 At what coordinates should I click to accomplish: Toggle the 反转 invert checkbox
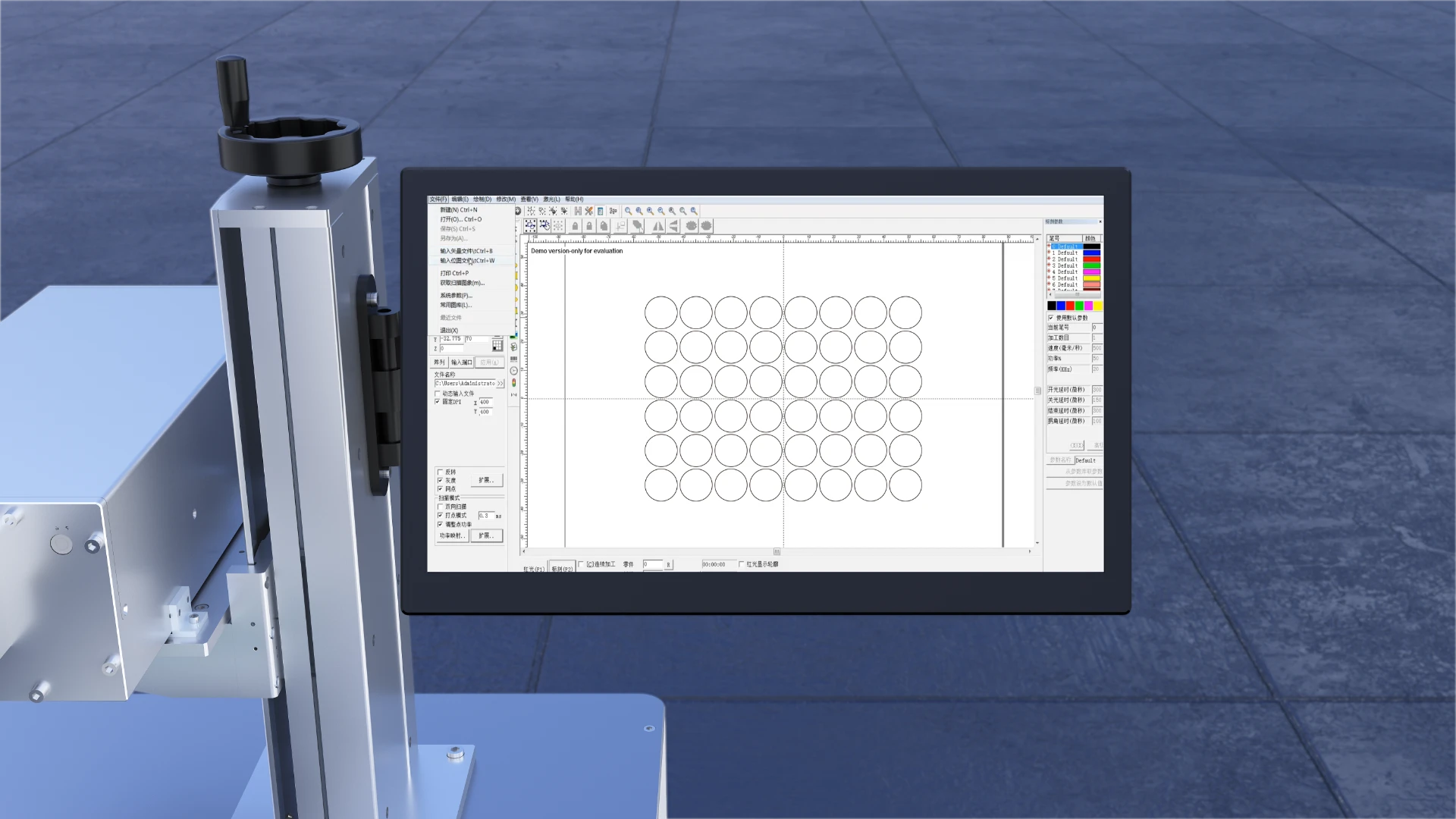click(440, 472)
